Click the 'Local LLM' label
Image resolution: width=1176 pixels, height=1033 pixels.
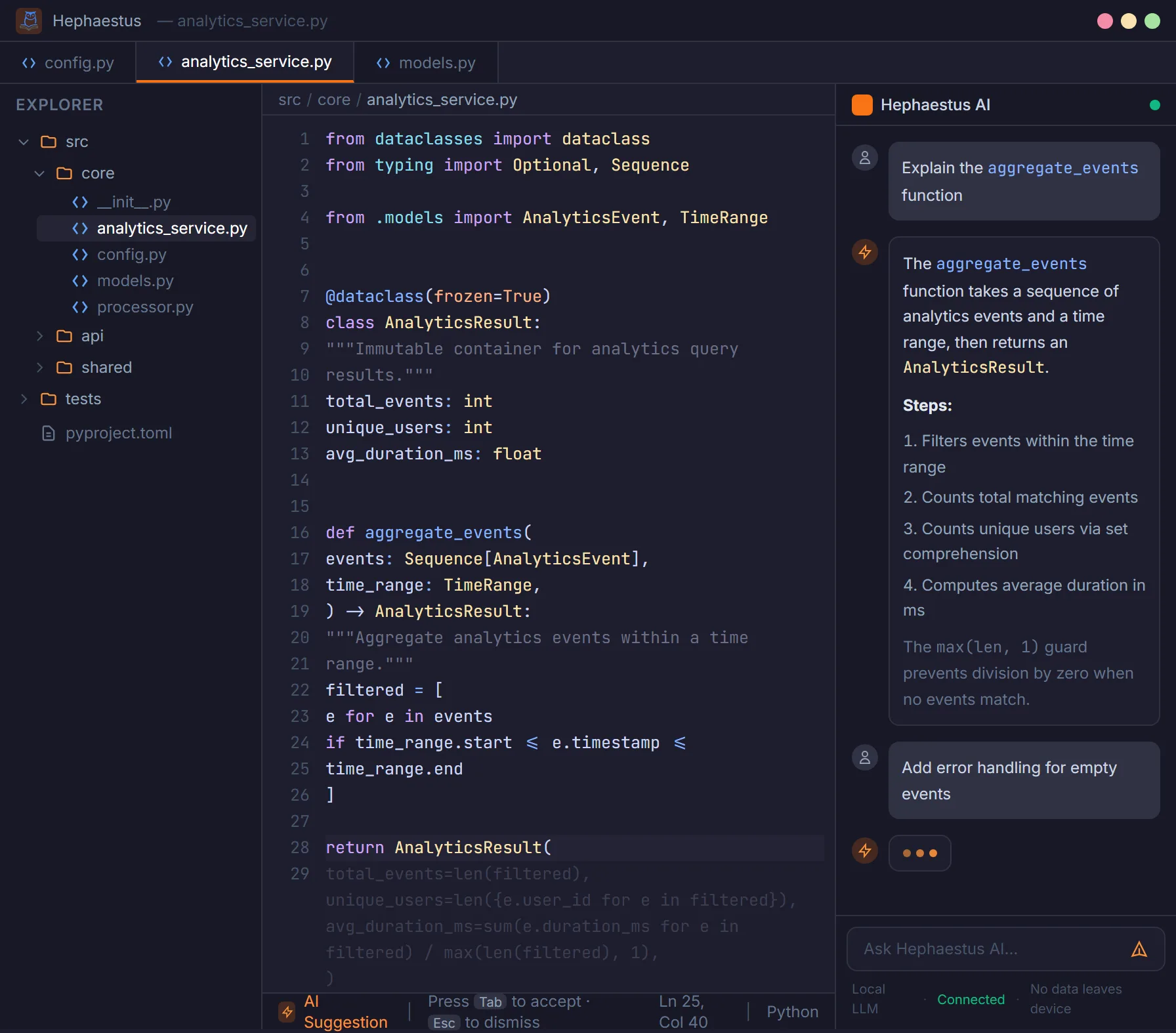click(x=868, y=999)
